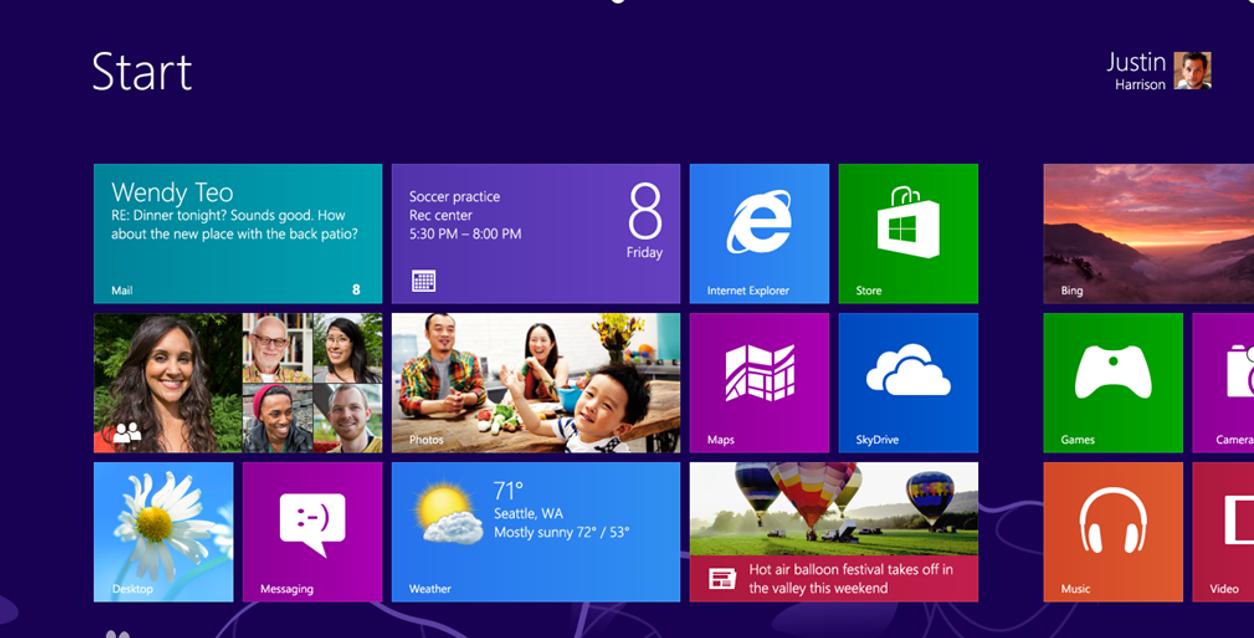The image size is (1254, 638).
Task: Click the large woman's photo on People tile
Action: [x=168, y=383]
